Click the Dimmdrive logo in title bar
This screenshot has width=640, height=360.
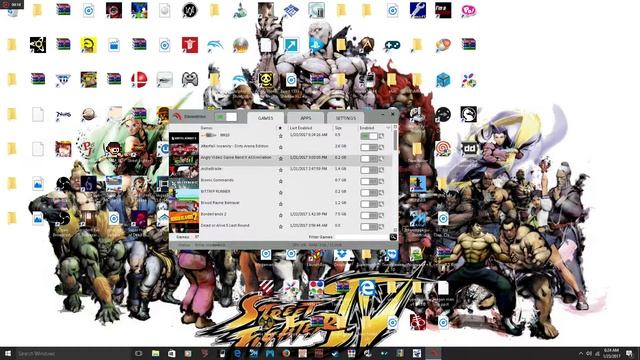pyautogui.click(x=177, y=116)
